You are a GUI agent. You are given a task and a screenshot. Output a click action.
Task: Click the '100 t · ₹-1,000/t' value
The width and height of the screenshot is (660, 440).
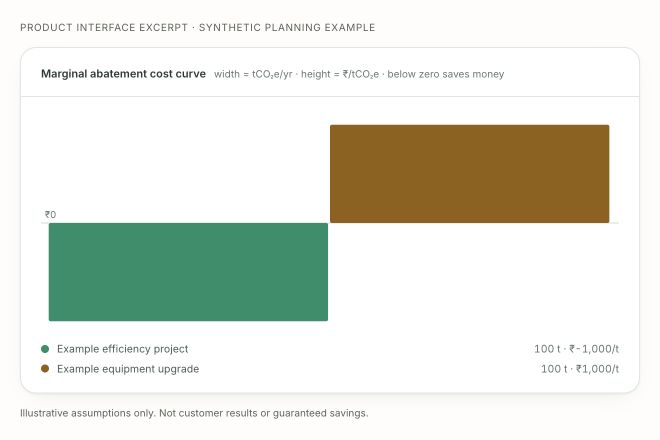tap(576, 349)
